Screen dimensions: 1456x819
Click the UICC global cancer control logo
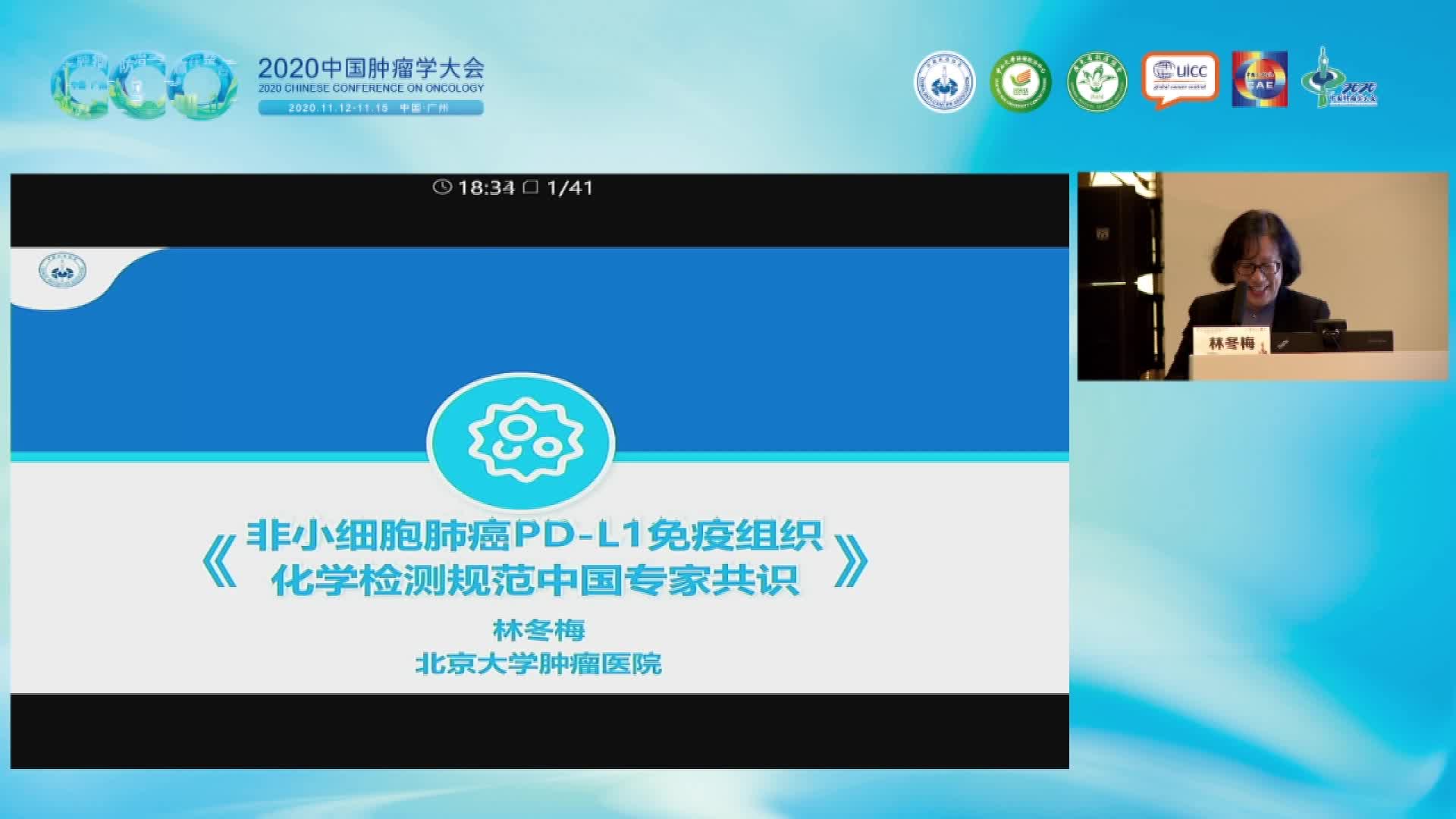point(1180,79)
